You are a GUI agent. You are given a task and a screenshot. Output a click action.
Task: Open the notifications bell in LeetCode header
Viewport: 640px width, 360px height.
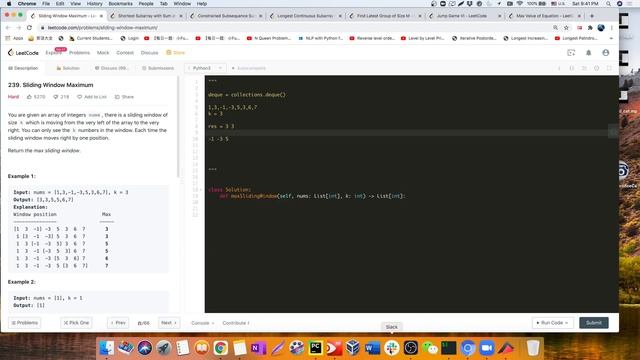point(589,53)
